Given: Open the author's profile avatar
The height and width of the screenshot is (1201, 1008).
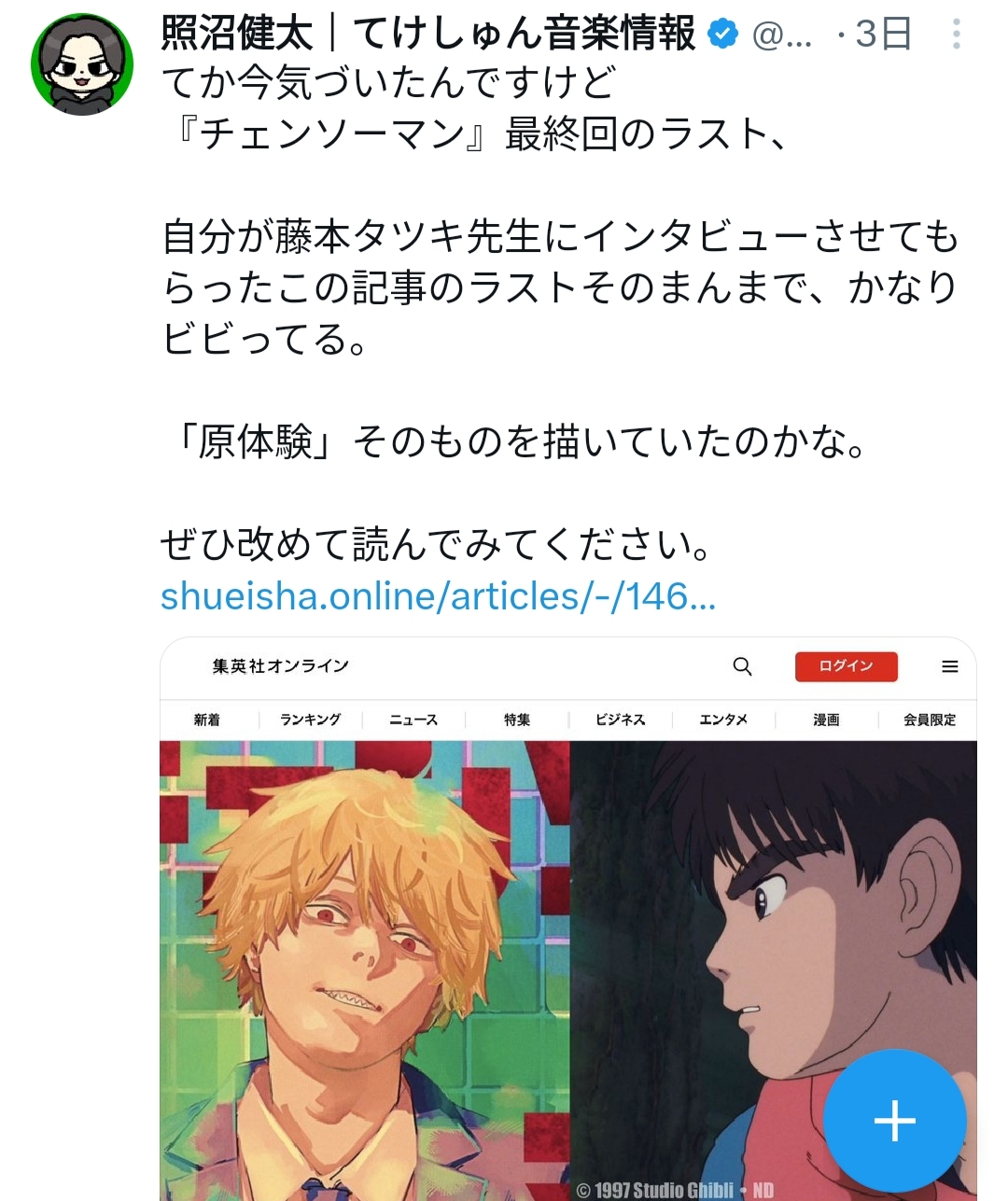Looking at the screenshot, I should coord(82,64).
